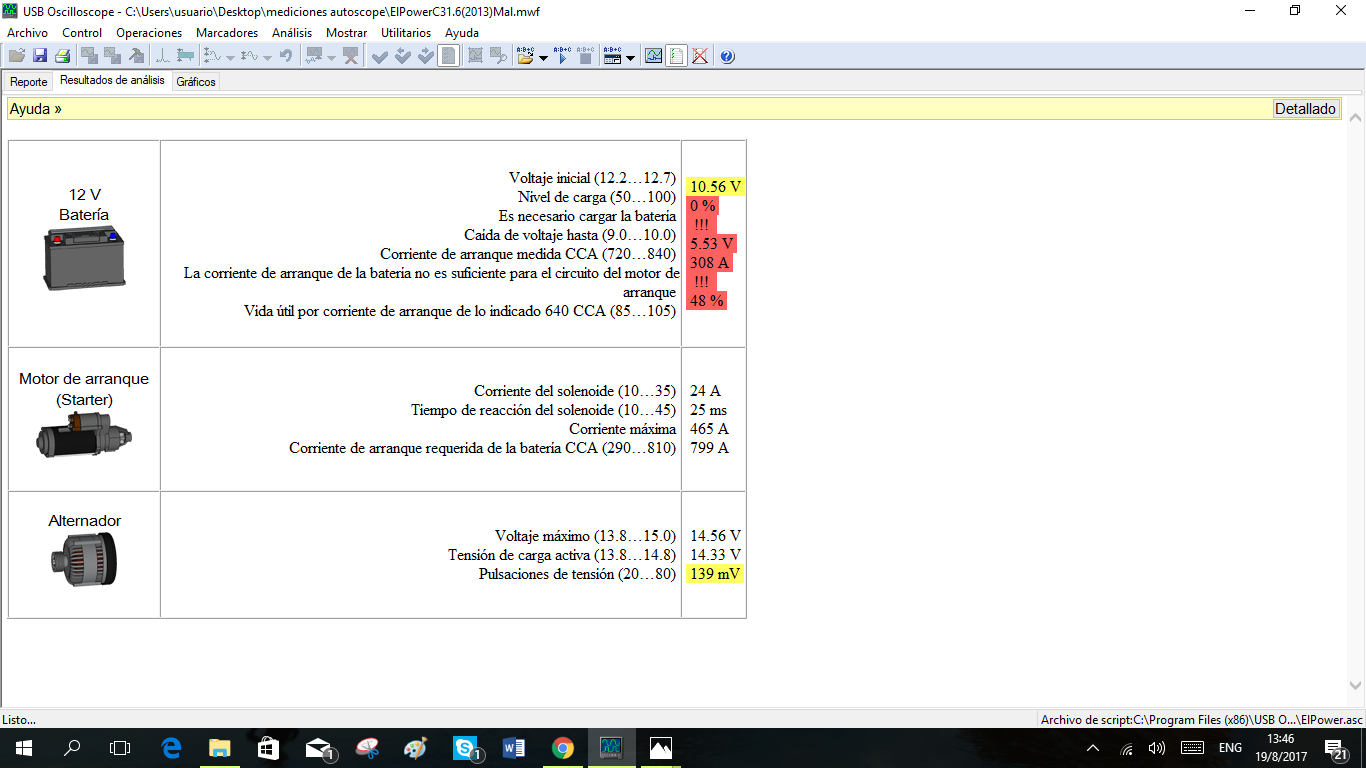Click the A:B+C script window icon
The image size is (1366, 768).
click(612, 56)
